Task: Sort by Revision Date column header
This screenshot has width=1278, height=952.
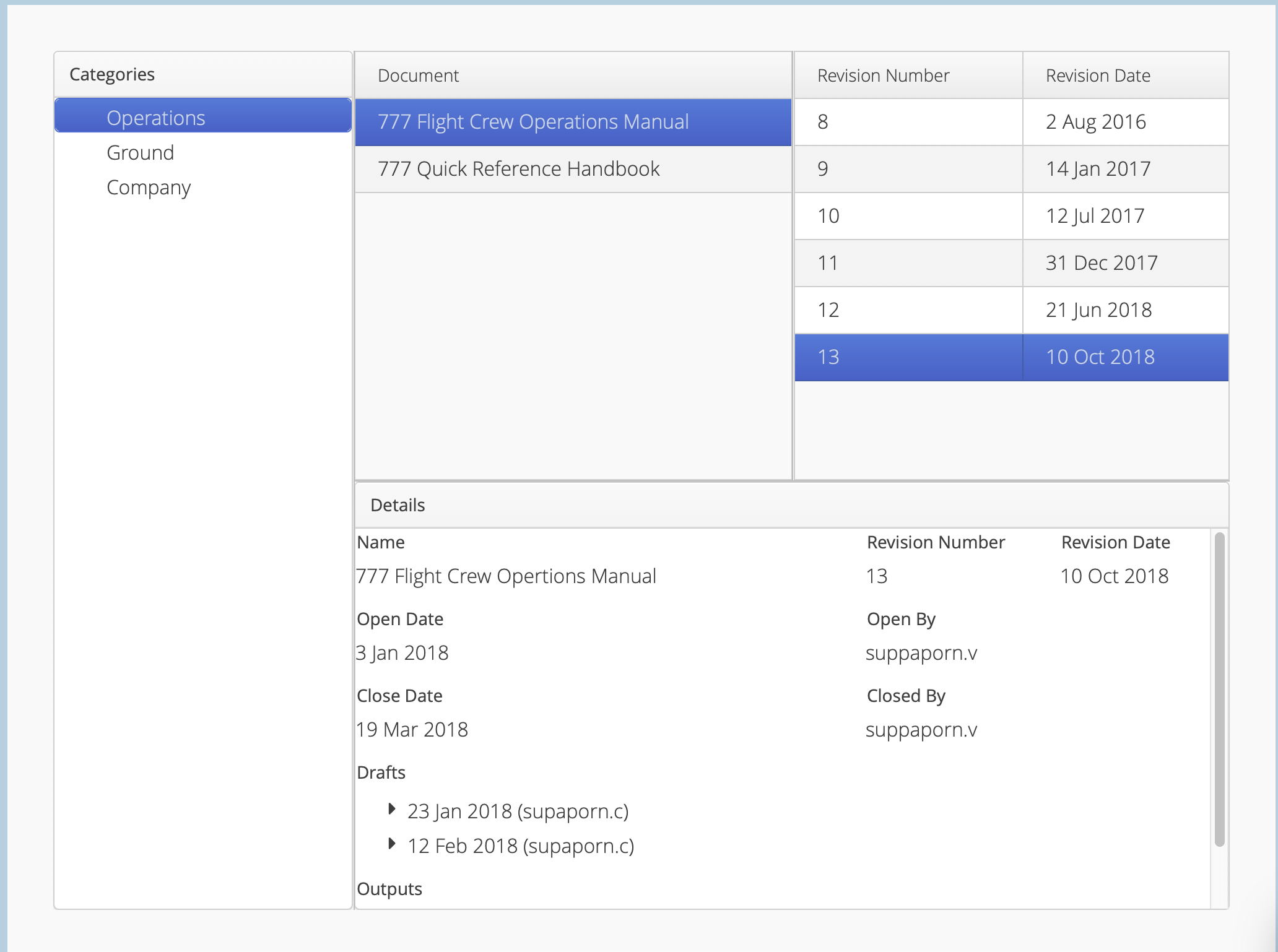Action: (1098, 76)
